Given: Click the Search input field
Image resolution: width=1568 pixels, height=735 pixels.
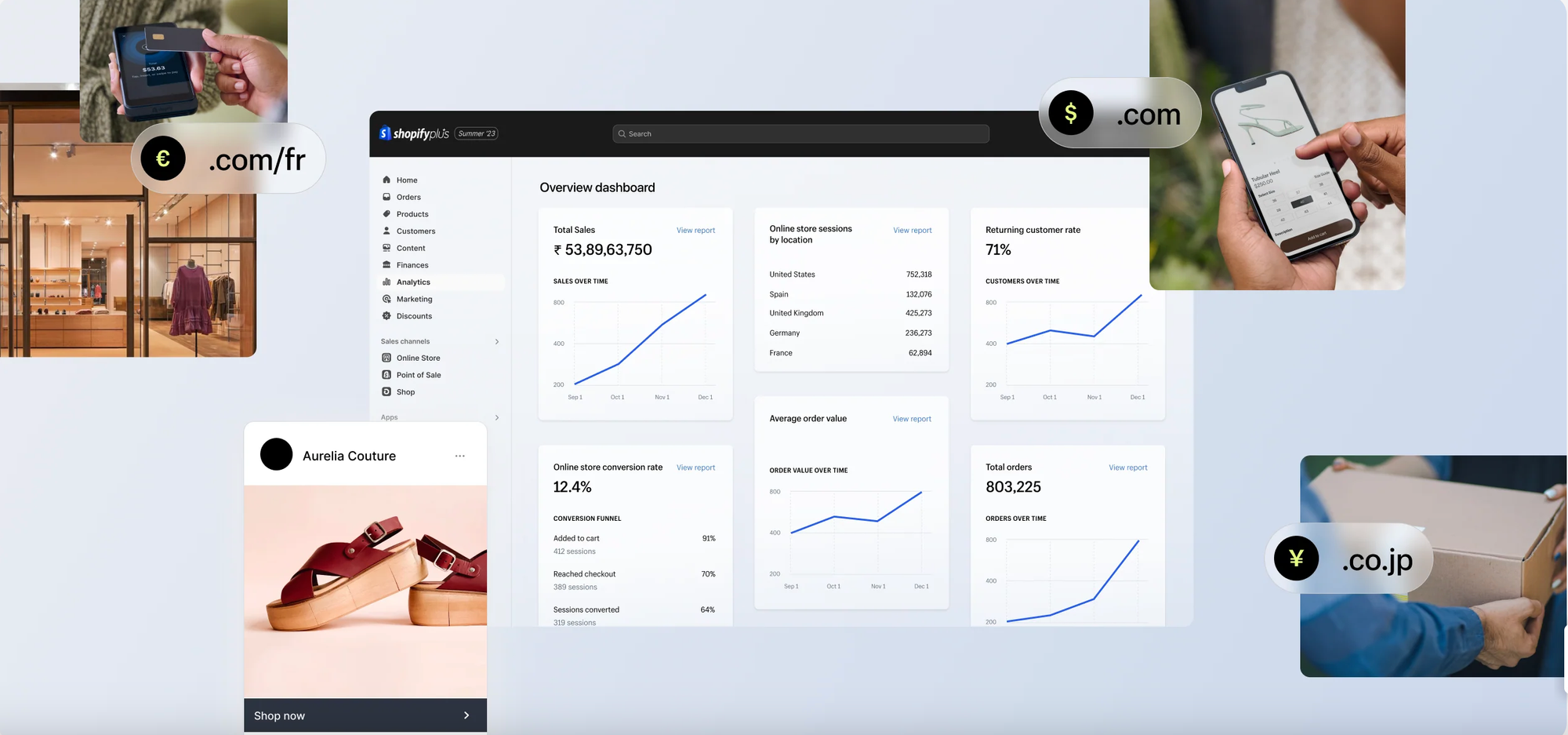Looking at the screenshot, I should pos(800,134).
